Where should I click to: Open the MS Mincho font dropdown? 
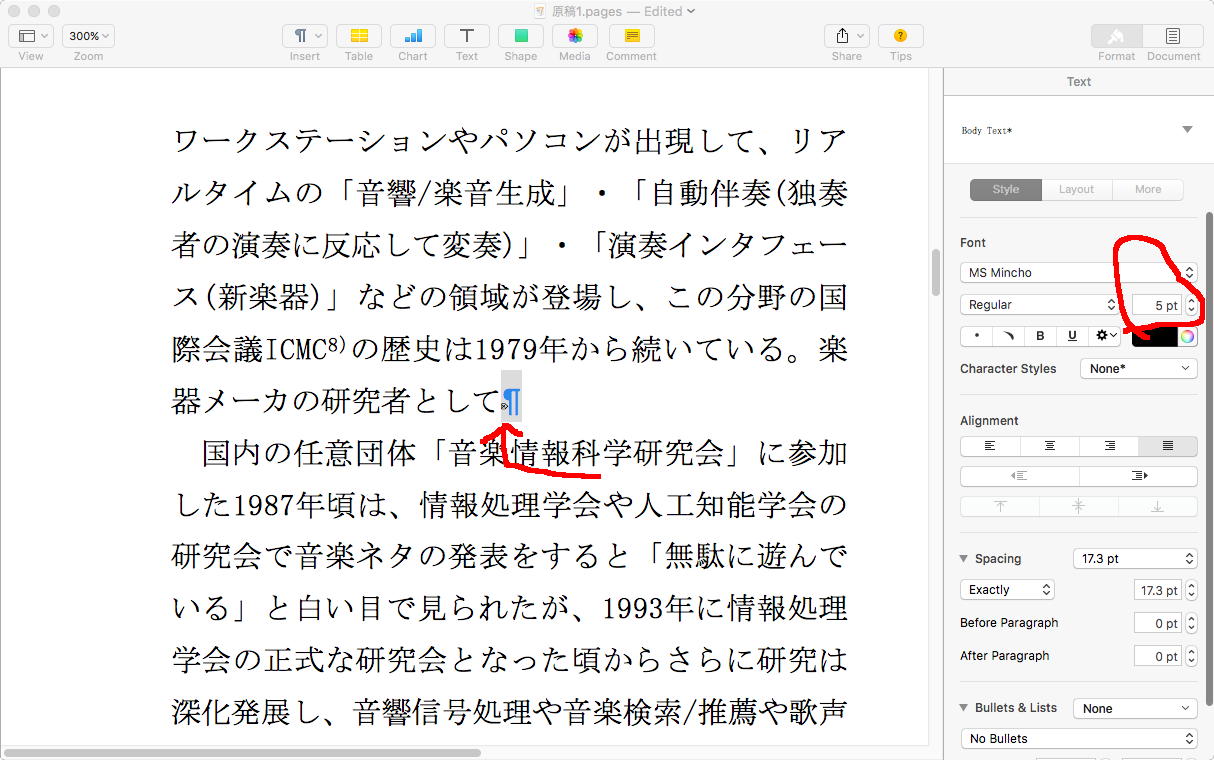1078,272
